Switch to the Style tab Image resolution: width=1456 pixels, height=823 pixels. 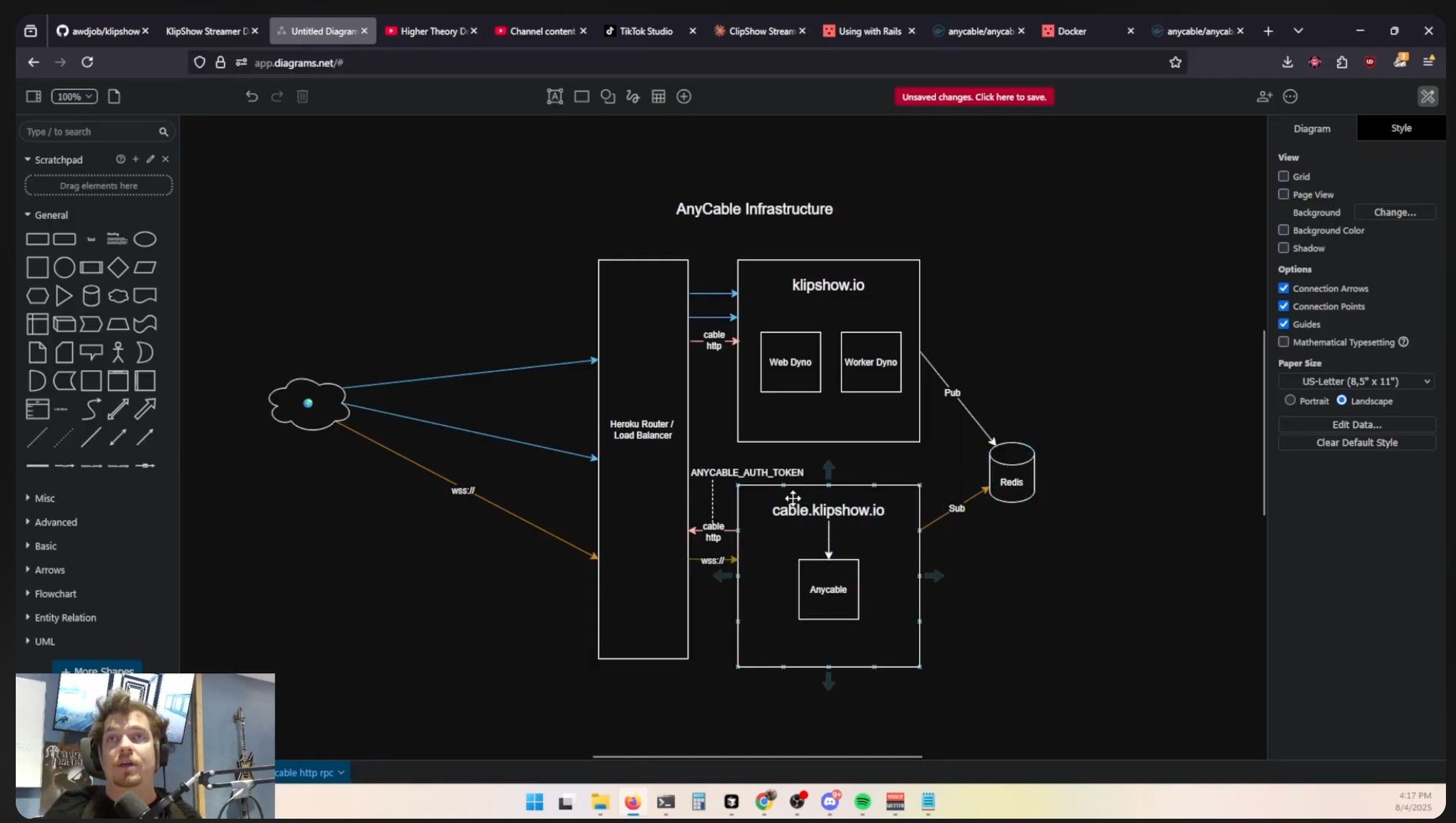(x=1401, y=128)
